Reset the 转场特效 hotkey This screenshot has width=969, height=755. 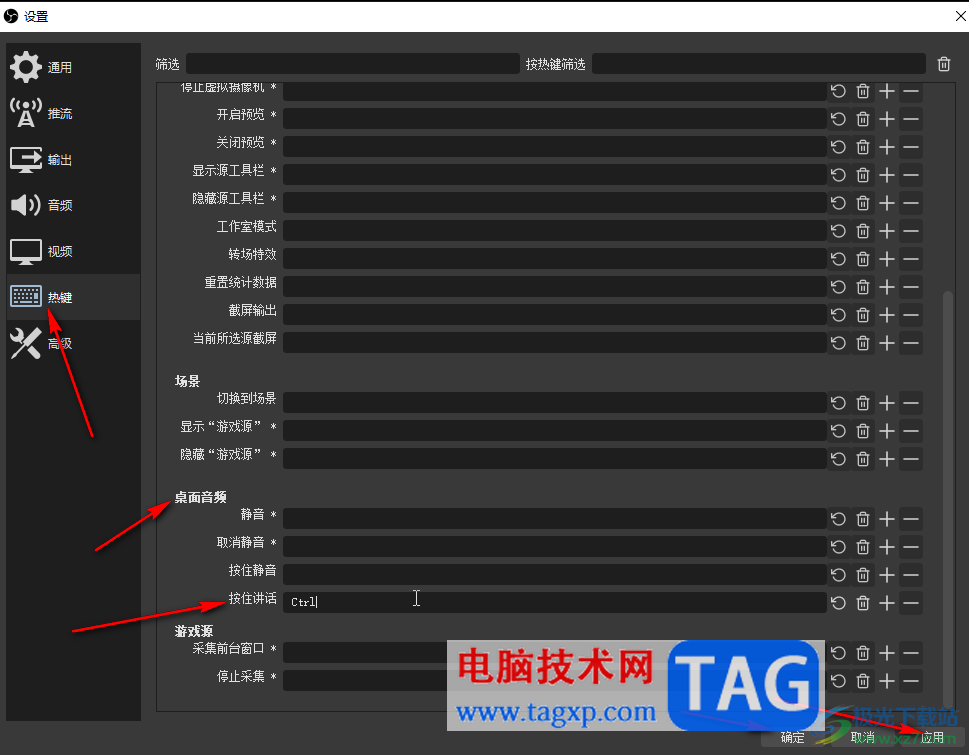[838, 259]
